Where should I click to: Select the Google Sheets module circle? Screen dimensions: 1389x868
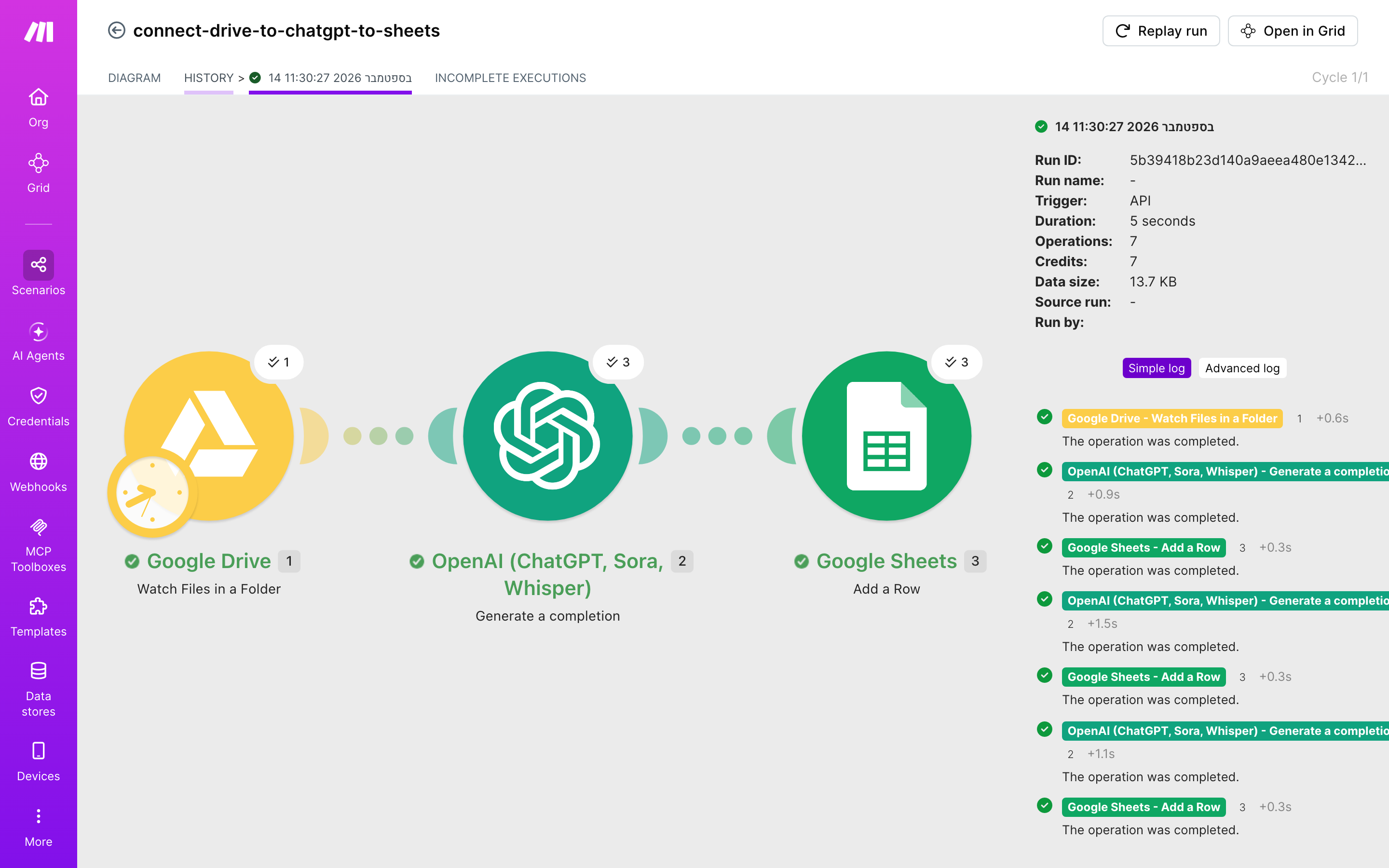point(886,436)
